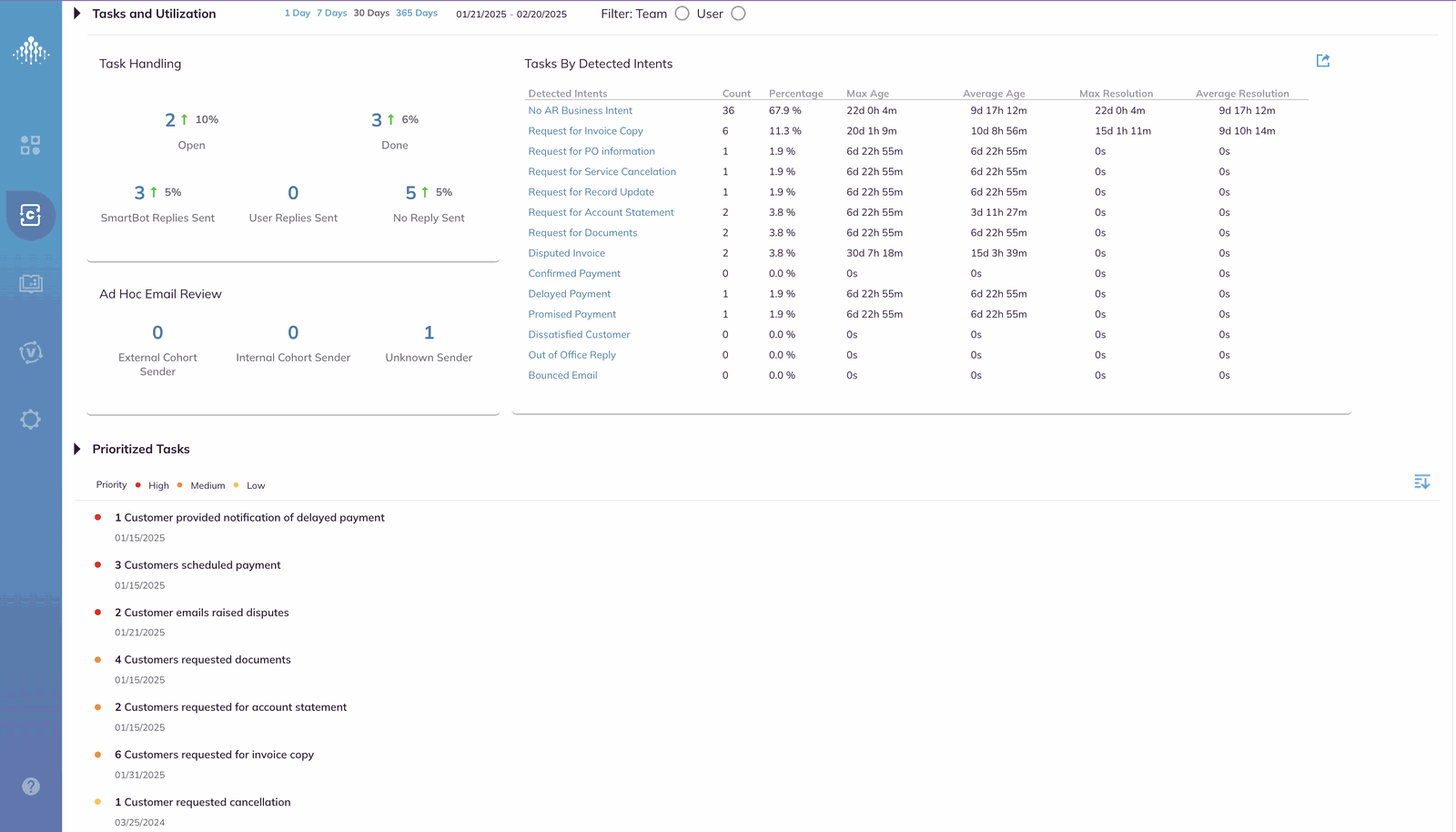Open the Confirmed Payment intent

click(x=574, y=273)
